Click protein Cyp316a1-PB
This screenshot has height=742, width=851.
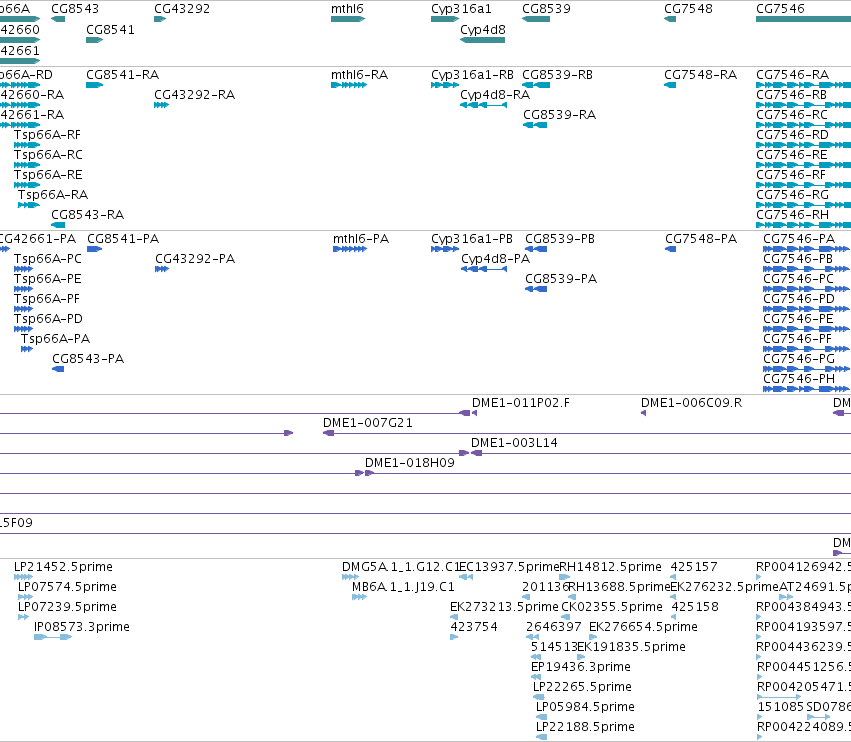coord(472,239)
